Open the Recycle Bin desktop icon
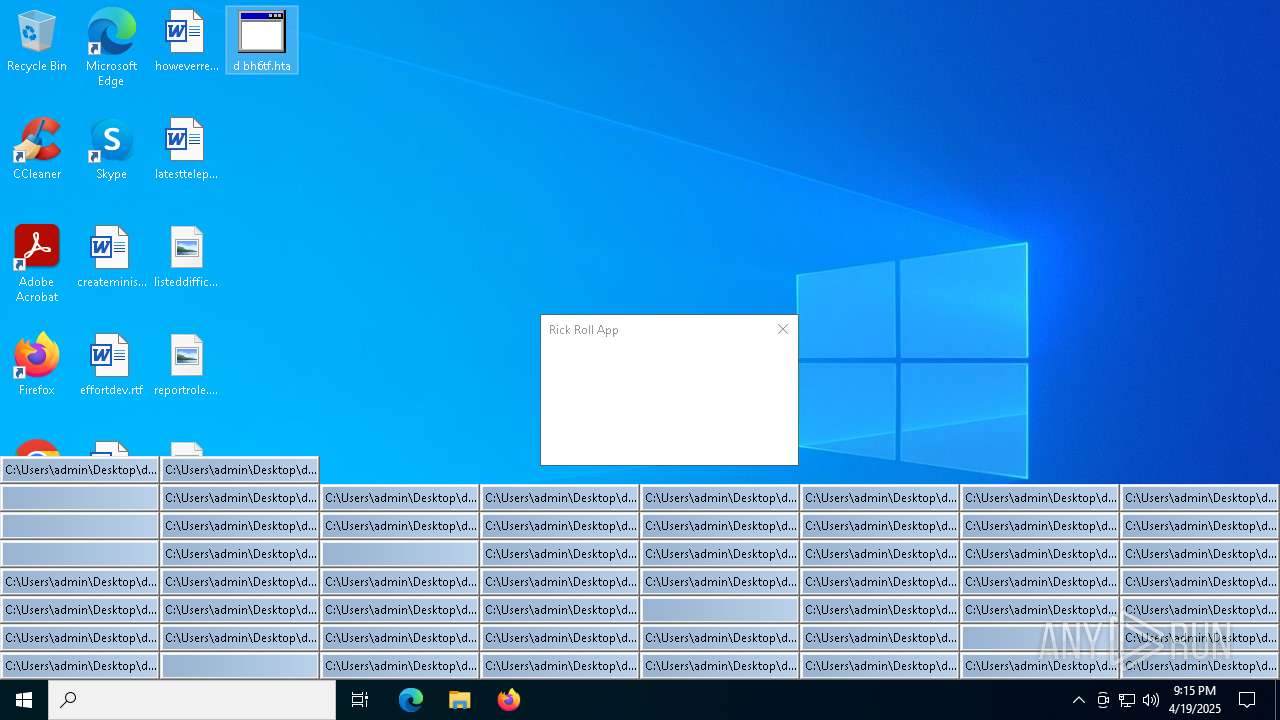Image resolution: width=1280 pixels, height=720 pixels. 37,42
